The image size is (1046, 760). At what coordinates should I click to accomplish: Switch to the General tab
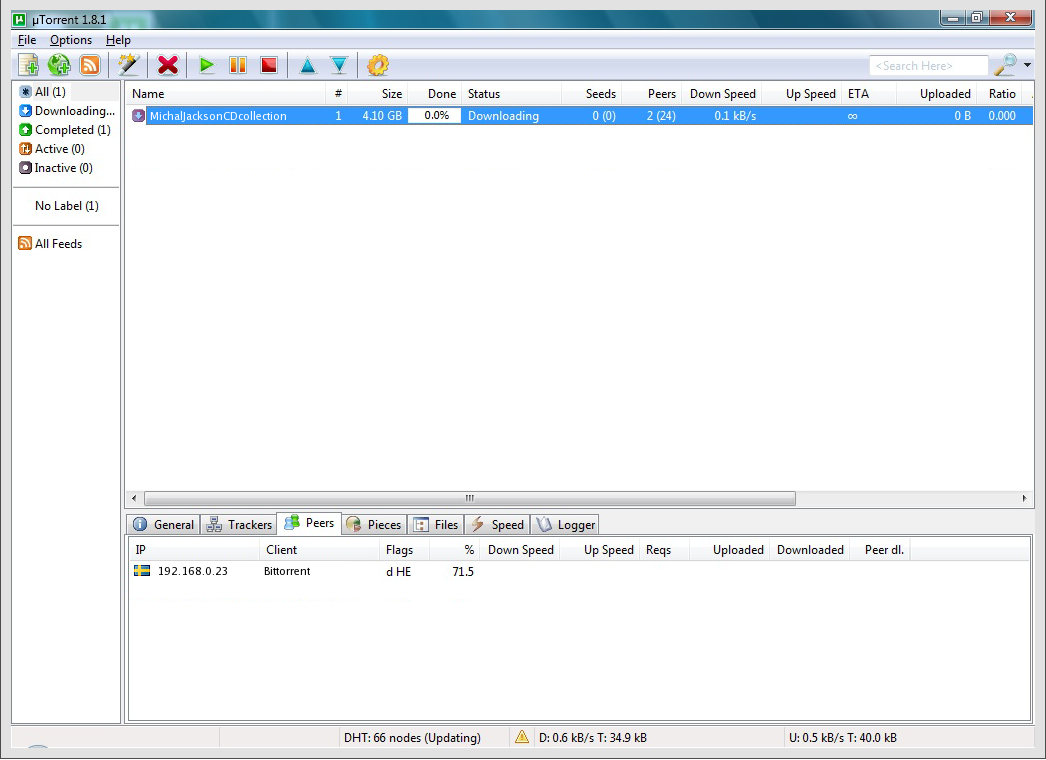point(163,524)
